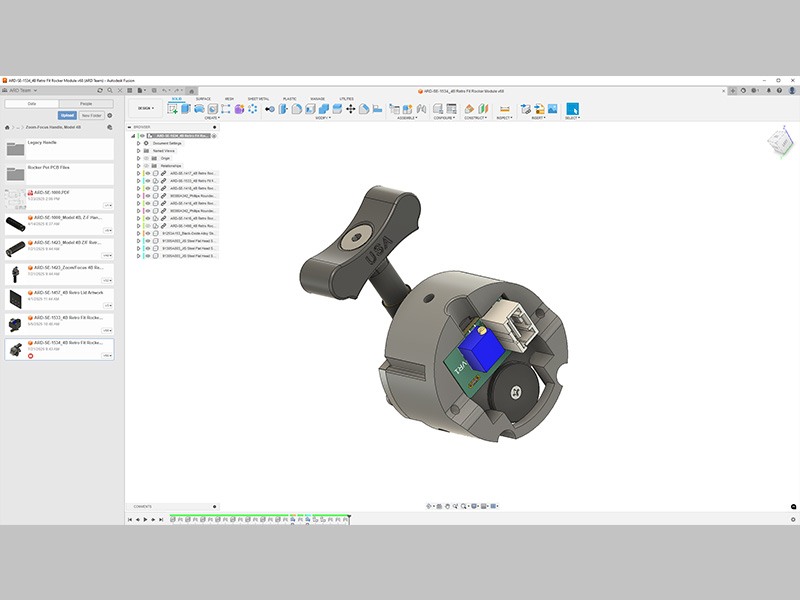The image size is (800, 600).
Task: Switch to the People tab in data panel
Action: (x=86, y=104)
